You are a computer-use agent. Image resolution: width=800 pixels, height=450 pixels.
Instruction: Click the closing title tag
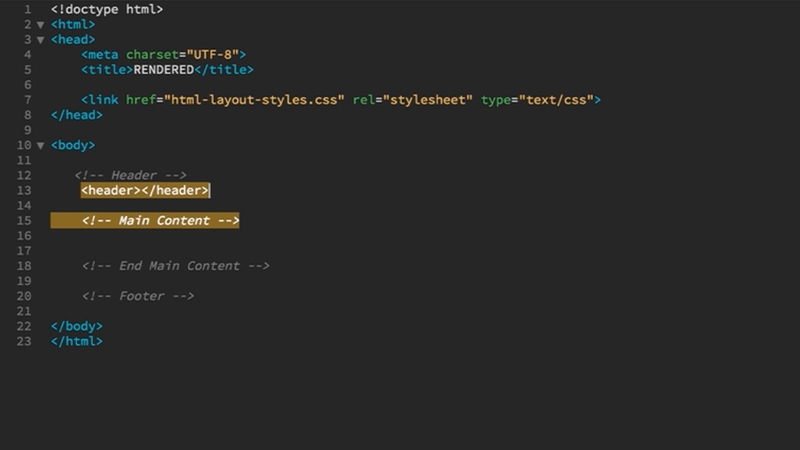click(224, 70)
